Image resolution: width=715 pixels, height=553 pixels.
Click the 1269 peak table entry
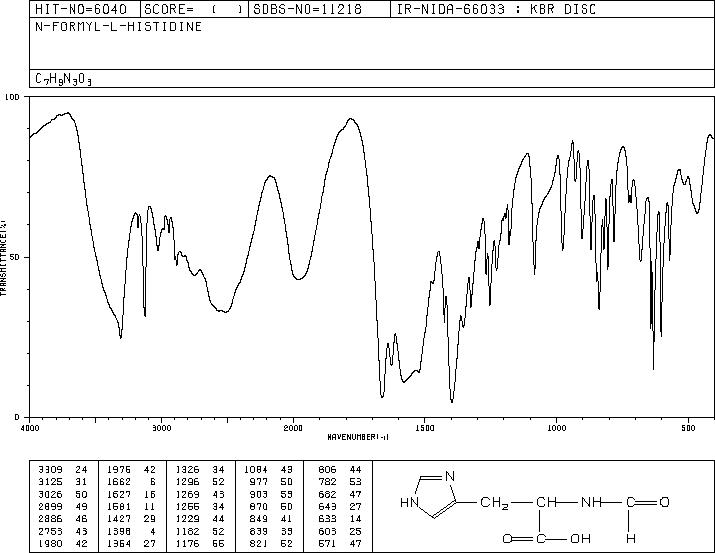200,494
